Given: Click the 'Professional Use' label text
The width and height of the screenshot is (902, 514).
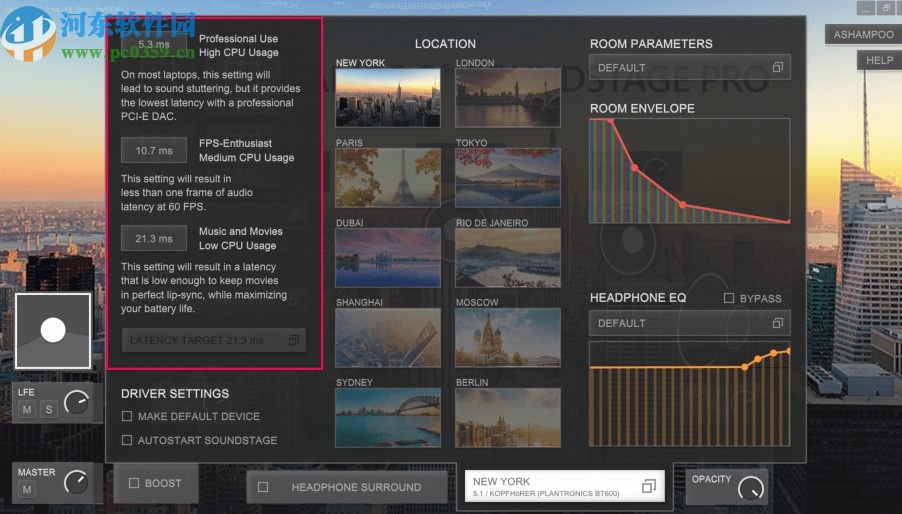Looking at the screenshot, I should pos(238,39).
